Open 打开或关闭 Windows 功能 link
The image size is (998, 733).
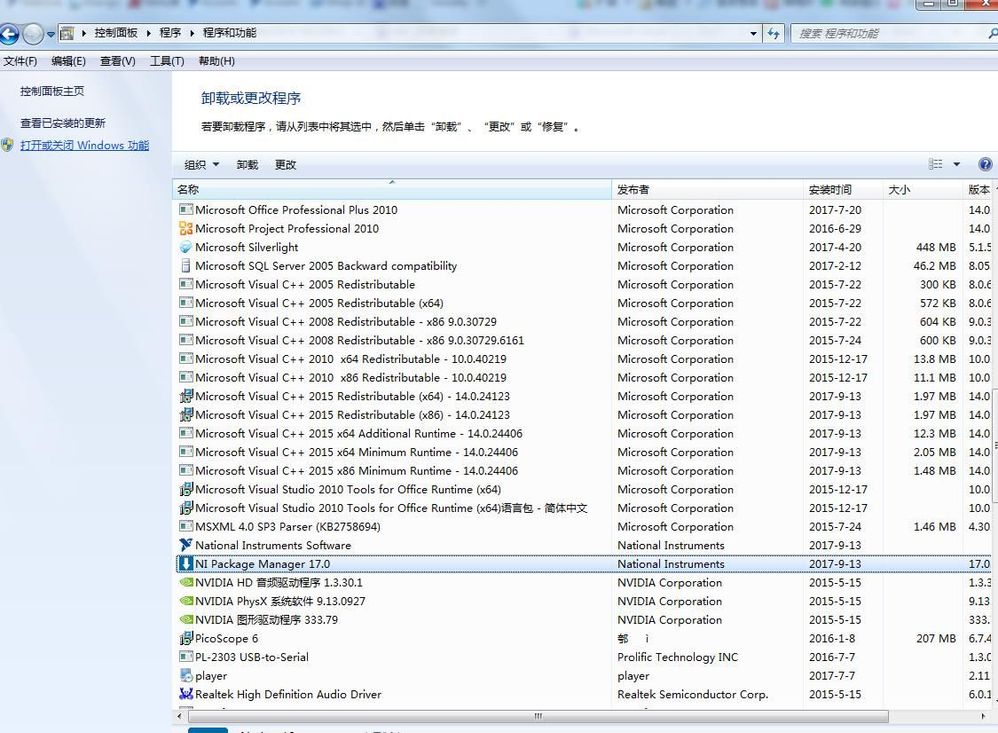pos(85,145)
